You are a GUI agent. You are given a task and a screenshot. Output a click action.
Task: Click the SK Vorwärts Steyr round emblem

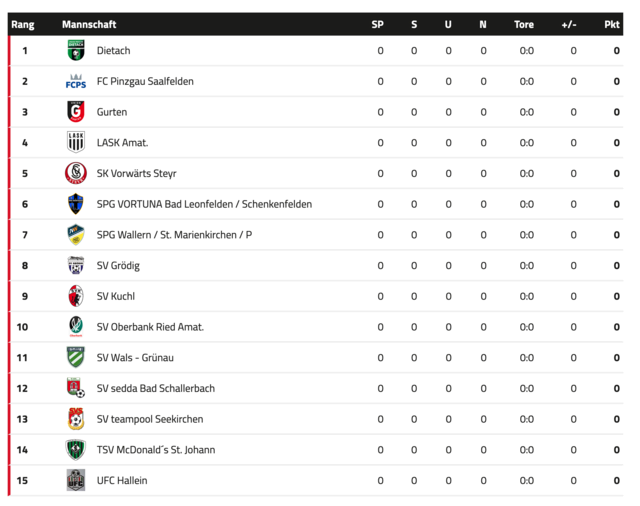(x=76, y=173)
